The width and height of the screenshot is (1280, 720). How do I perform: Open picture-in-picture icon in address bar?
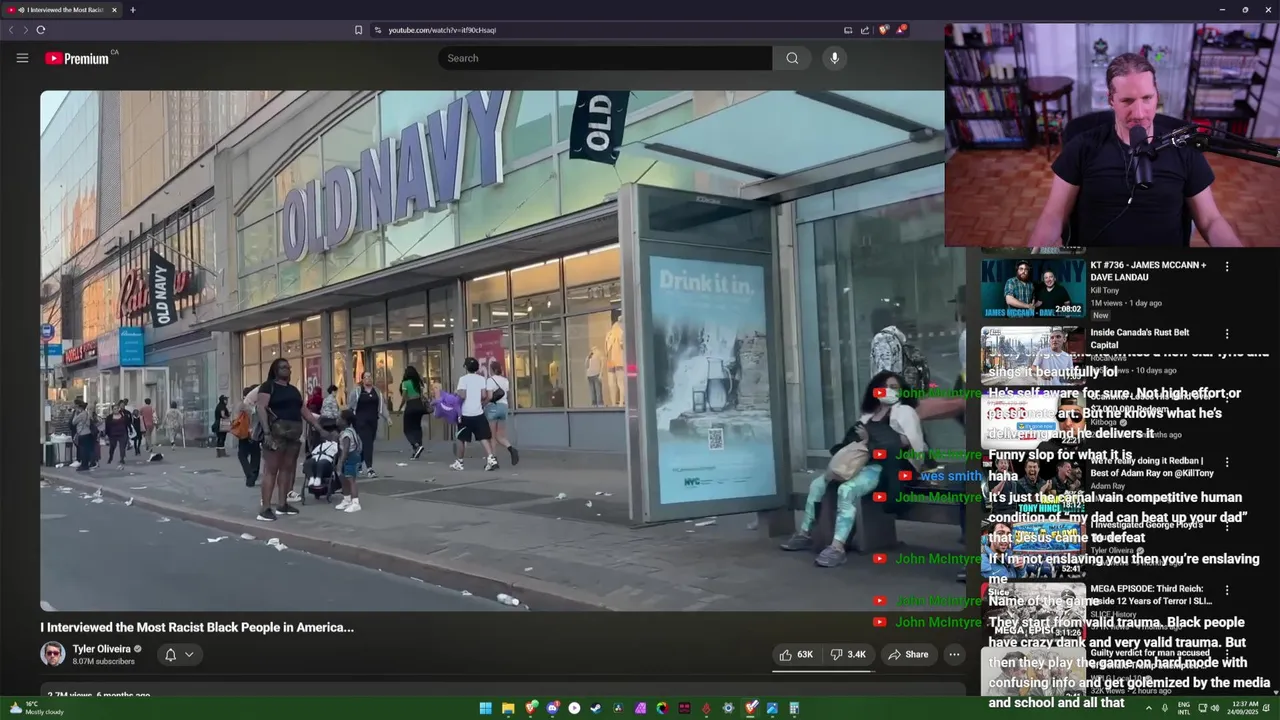pyautogui.click(x=848, y=30)
